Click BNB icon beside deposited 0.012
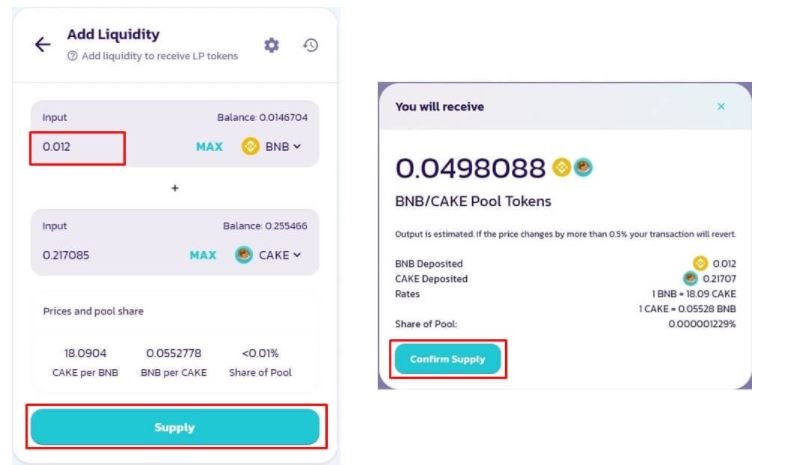This screenshot has width=789, height=465. [x=700, y=263]
